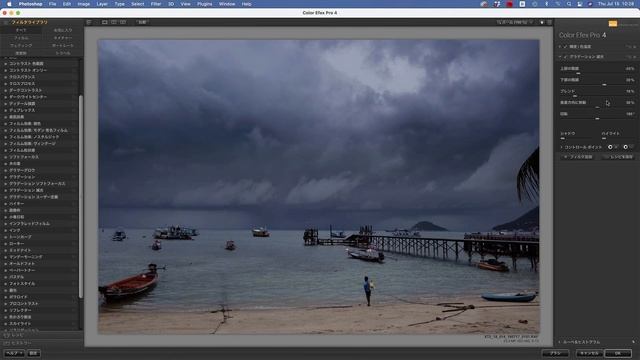The height and width of the screenshot is (360, 640).
Task: Adjust the 垂直方向に移動 slider
Action: tap(597, 107)
